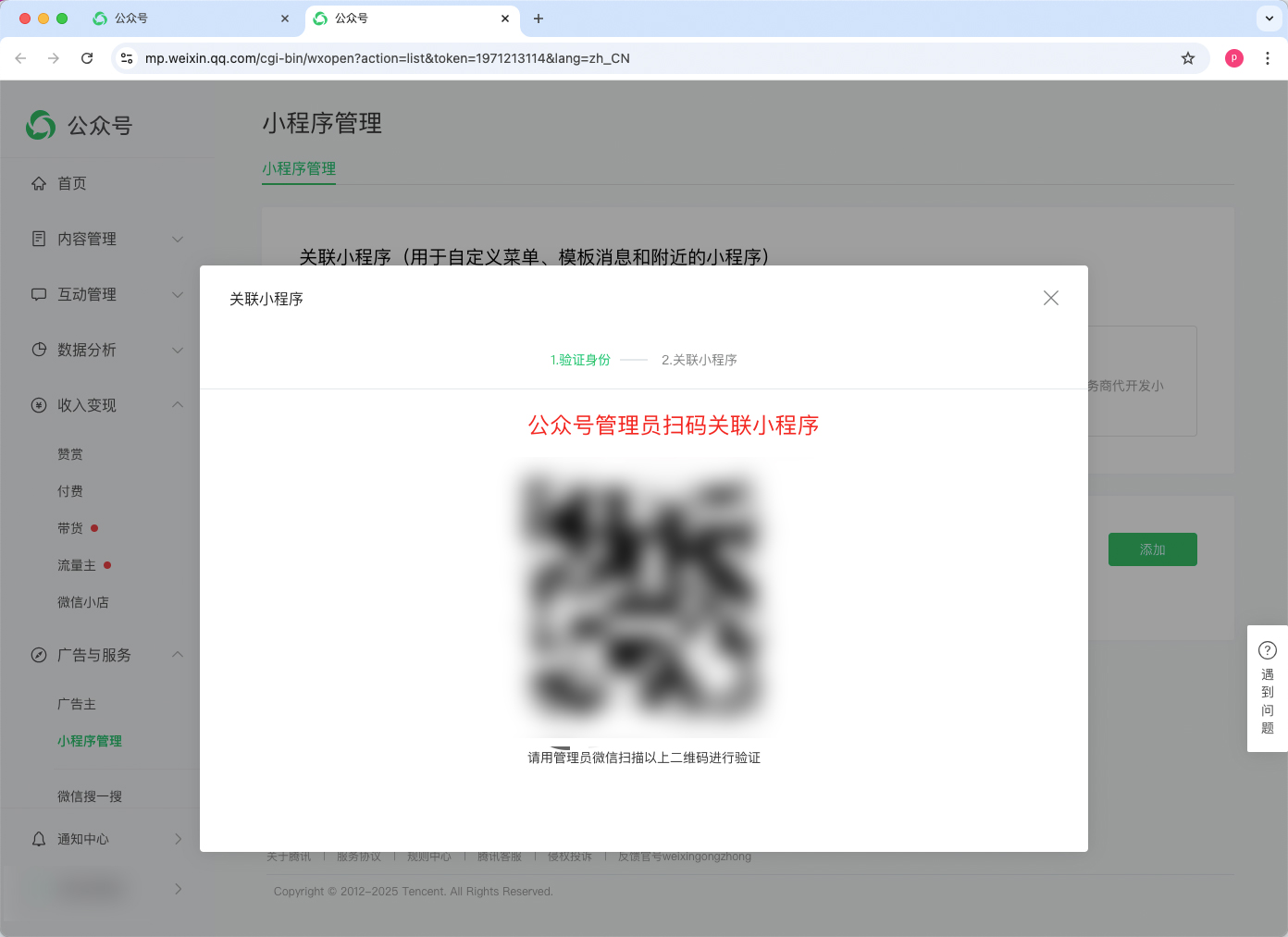The width and height of the screenshot is (1288, 937).
Task: Expand the 内容管理 chevron
Action: (x=178, y=240)
